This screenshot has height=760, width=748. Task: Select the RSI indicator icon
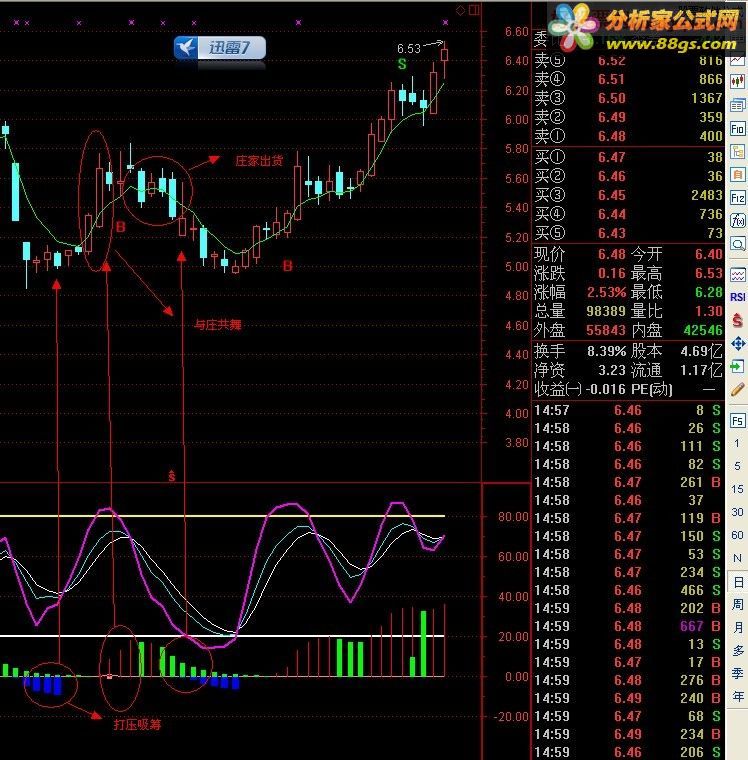click(x=737, y=297)
